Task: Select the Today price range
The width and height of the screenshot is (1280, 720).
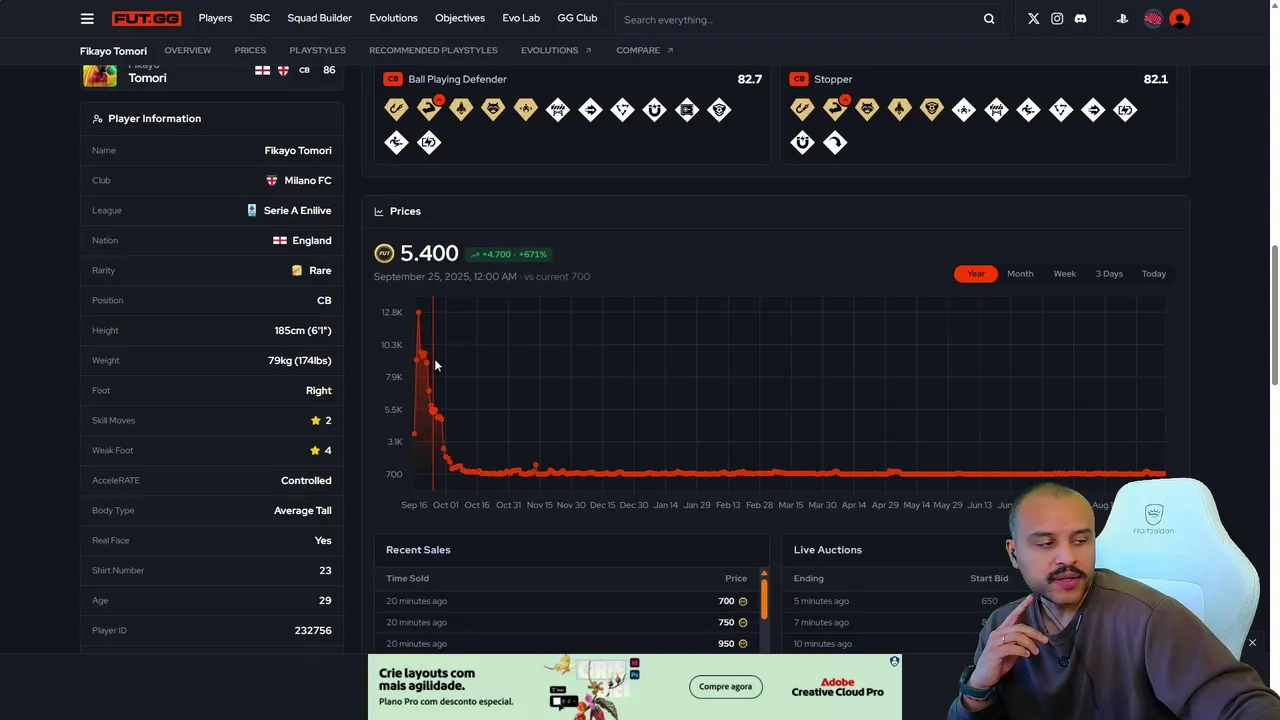Action: 1154,274
